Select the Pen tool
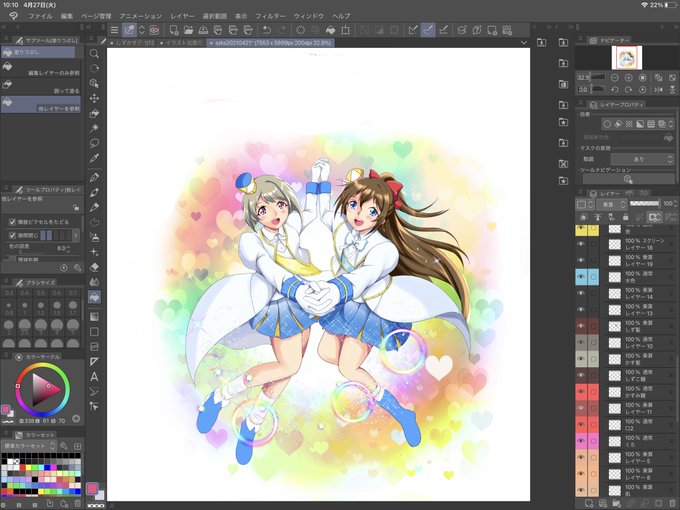The width and height of the screenshot is (680, 510). pos(94,177)
